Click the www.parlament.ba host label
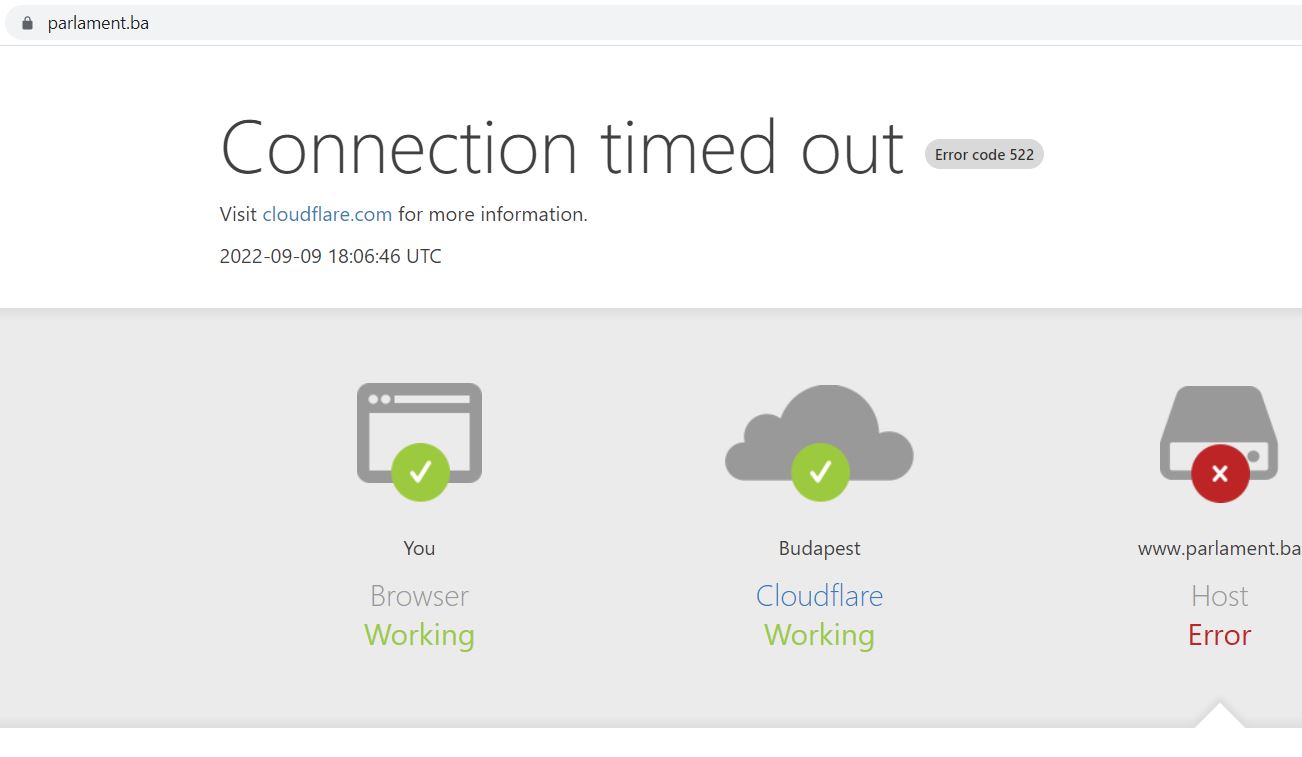 tap(1219, 548)
